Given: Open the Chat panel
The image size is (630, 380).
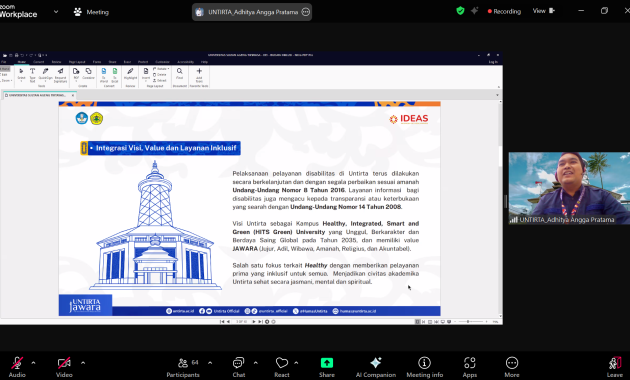Looking at the screenshot, I should [x=238, y=367].
